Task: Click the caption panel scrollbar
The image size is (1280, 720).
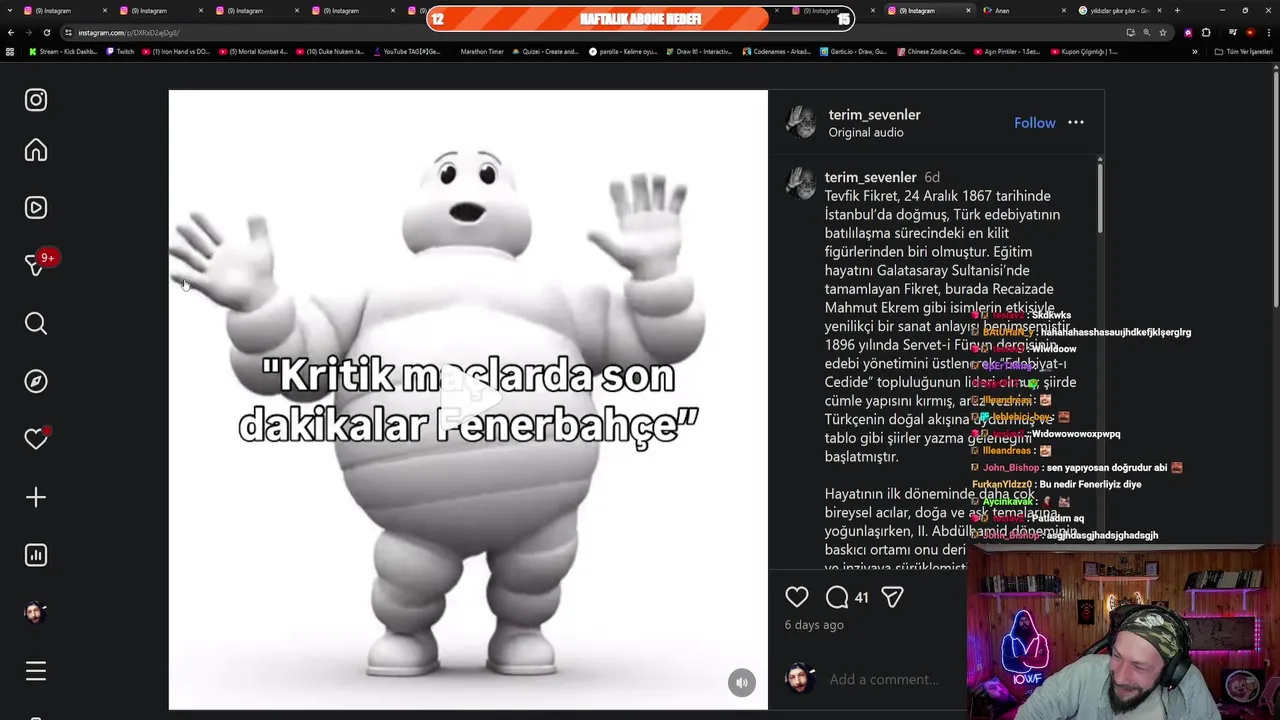Action: 1100,198
